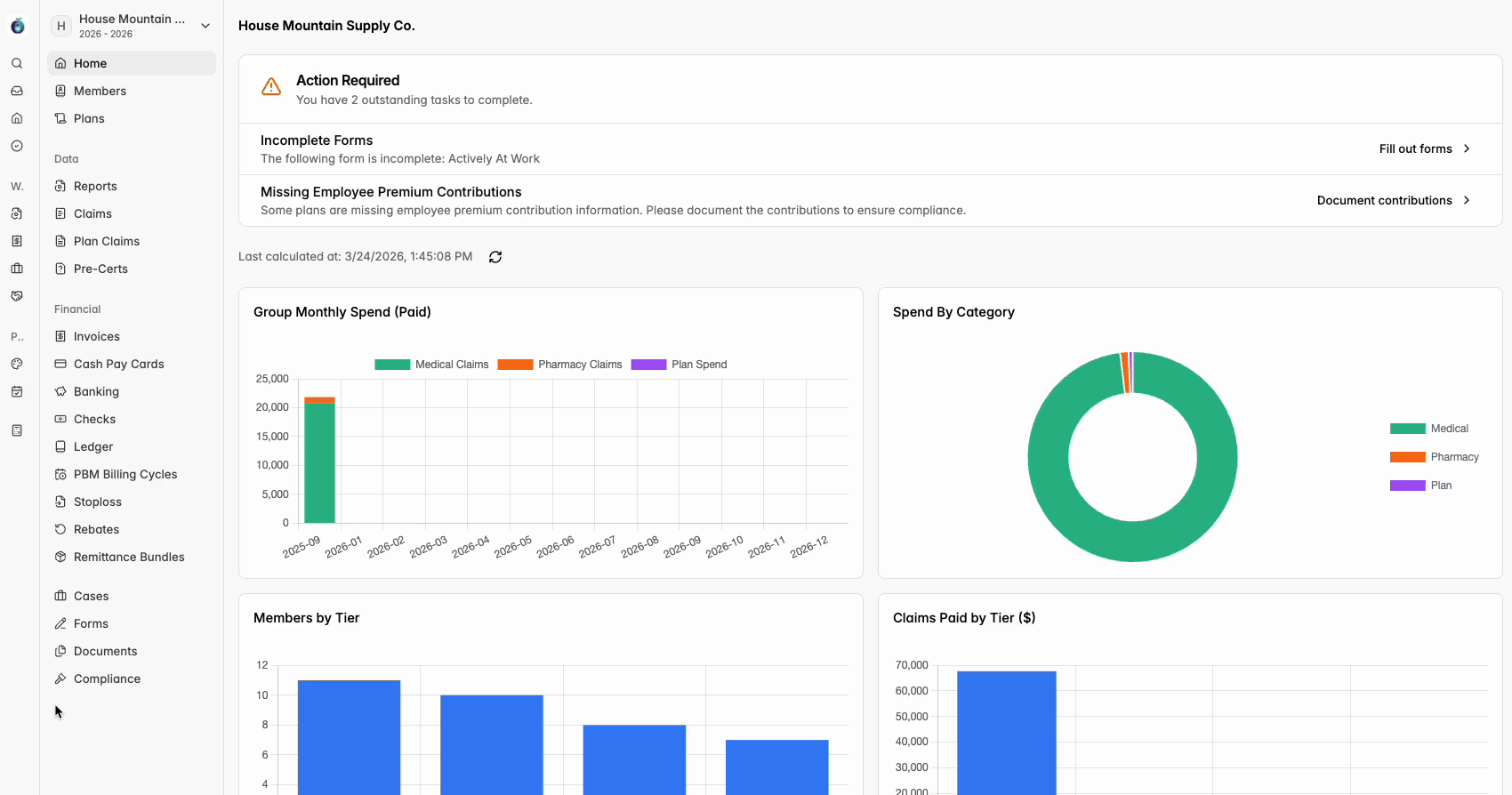Click the Pharmacy color swatch in category legend
Viewport: 1512px width, 795px height.
(x=1407, y=457)
